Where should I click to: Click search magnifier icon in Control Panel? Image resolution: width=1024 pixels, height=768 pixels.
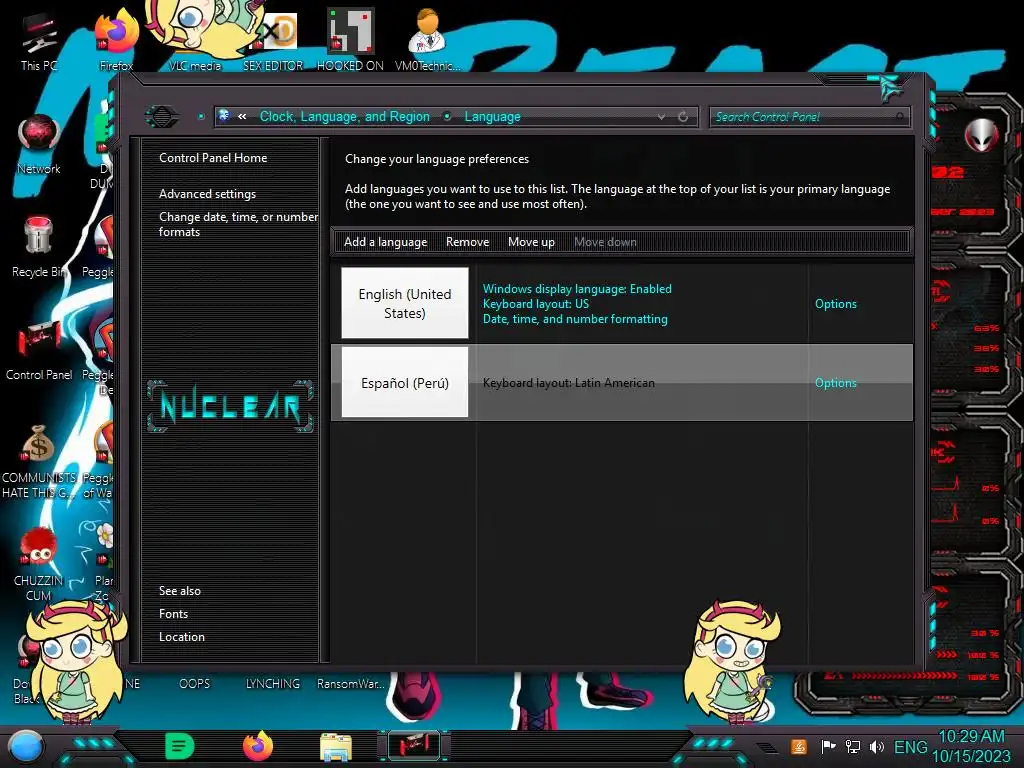tap(900, 117)
